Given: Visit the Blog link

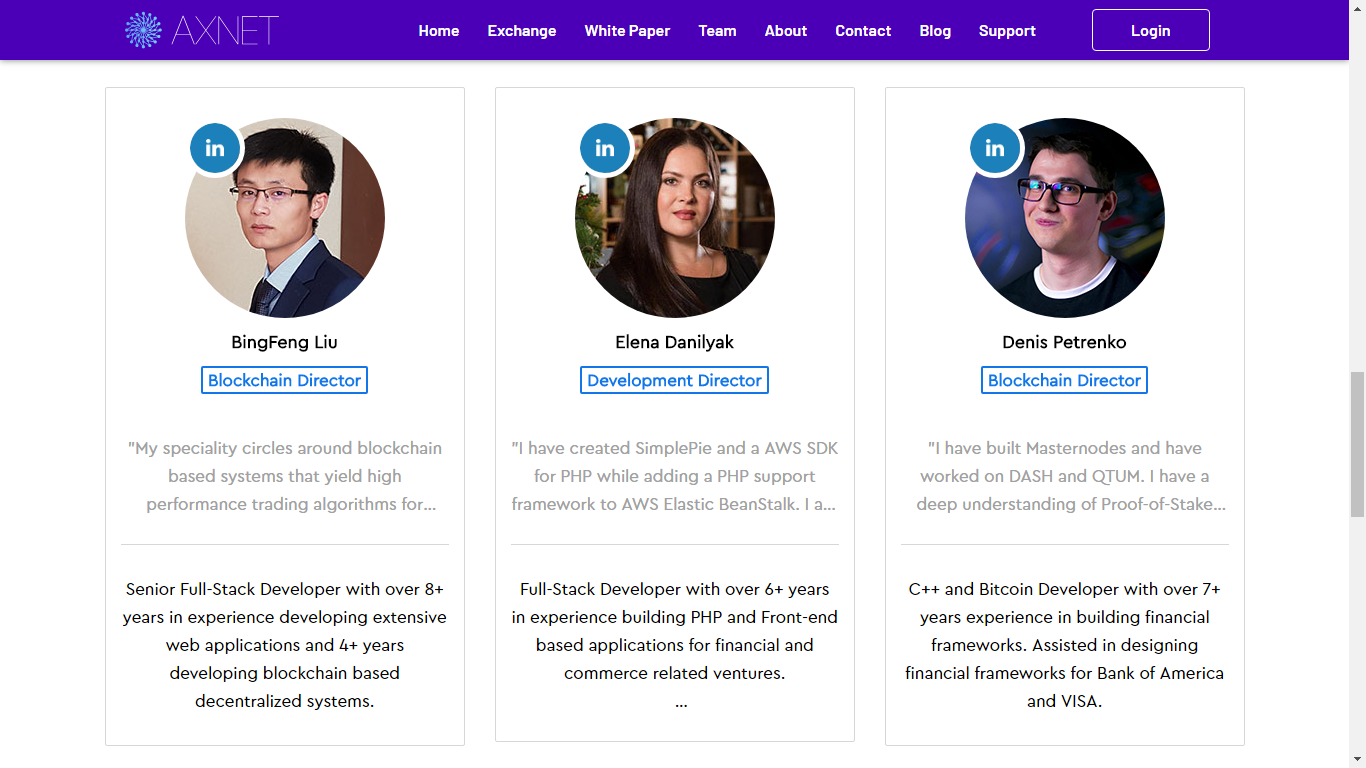Looking at the screenshot, I should tap(935, 31).
